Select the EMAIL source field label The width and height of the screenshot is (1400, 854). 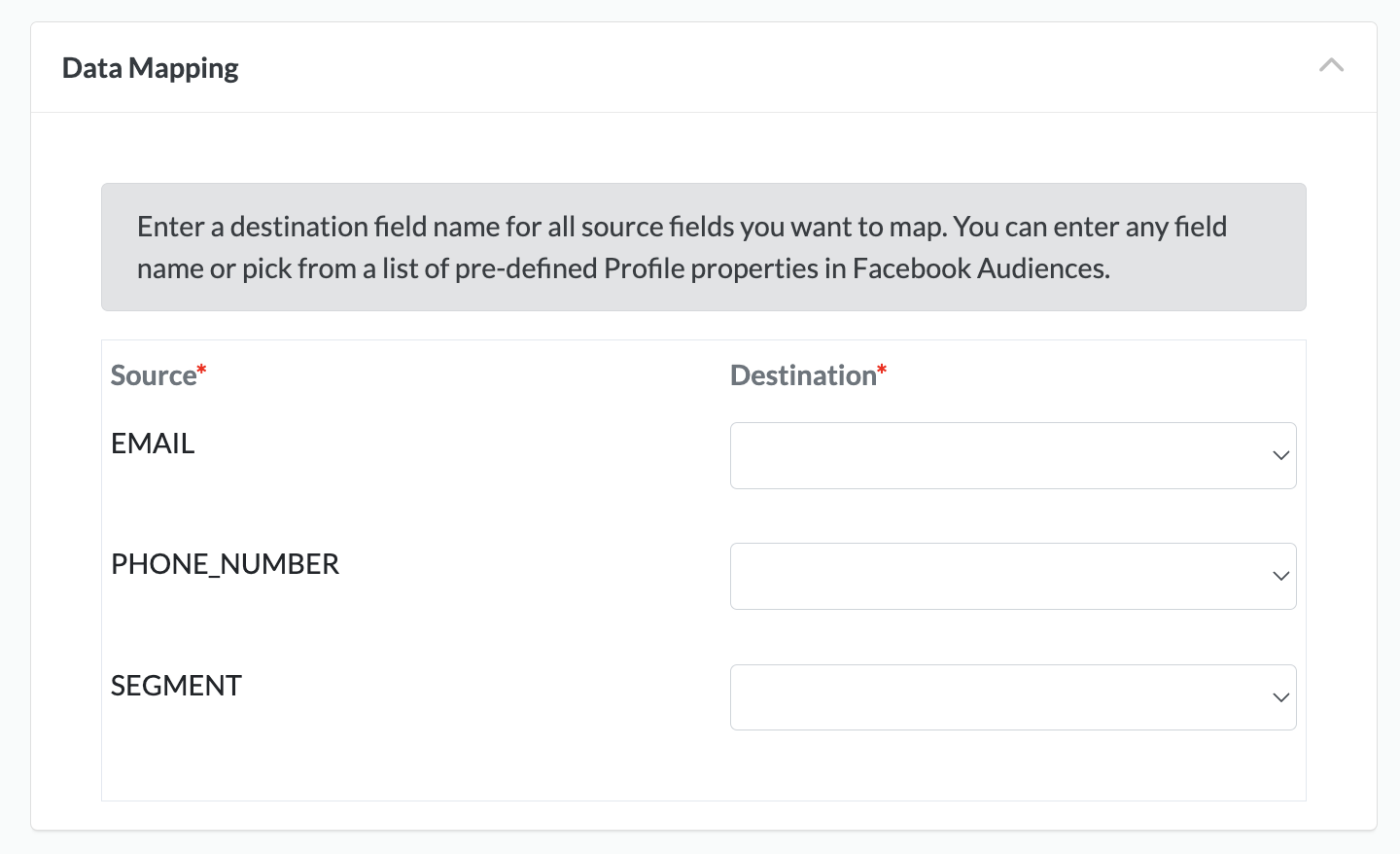(153, 444)
